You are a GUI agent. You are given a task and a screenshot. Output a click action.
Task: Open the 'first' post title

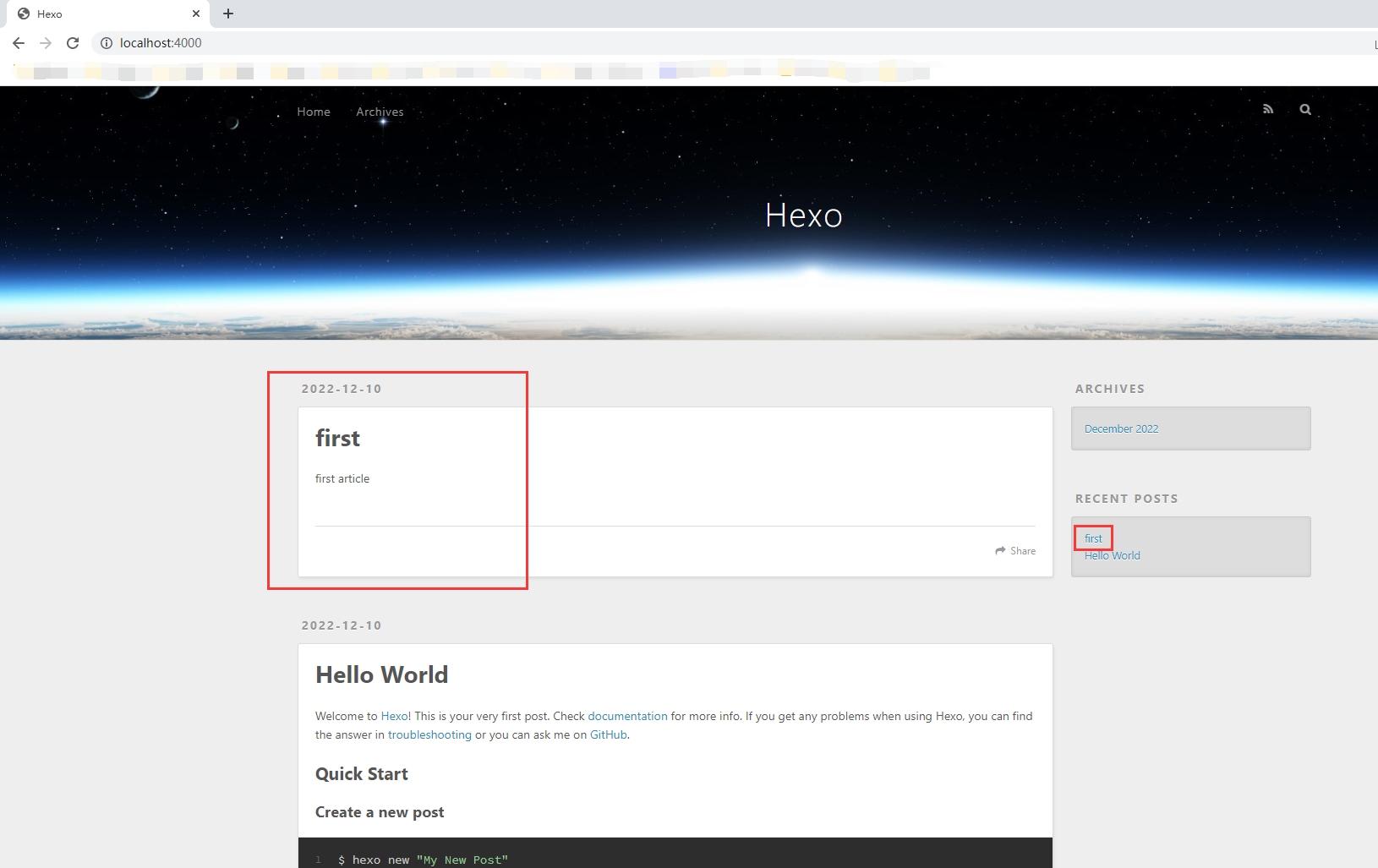[x=337, y=438]
